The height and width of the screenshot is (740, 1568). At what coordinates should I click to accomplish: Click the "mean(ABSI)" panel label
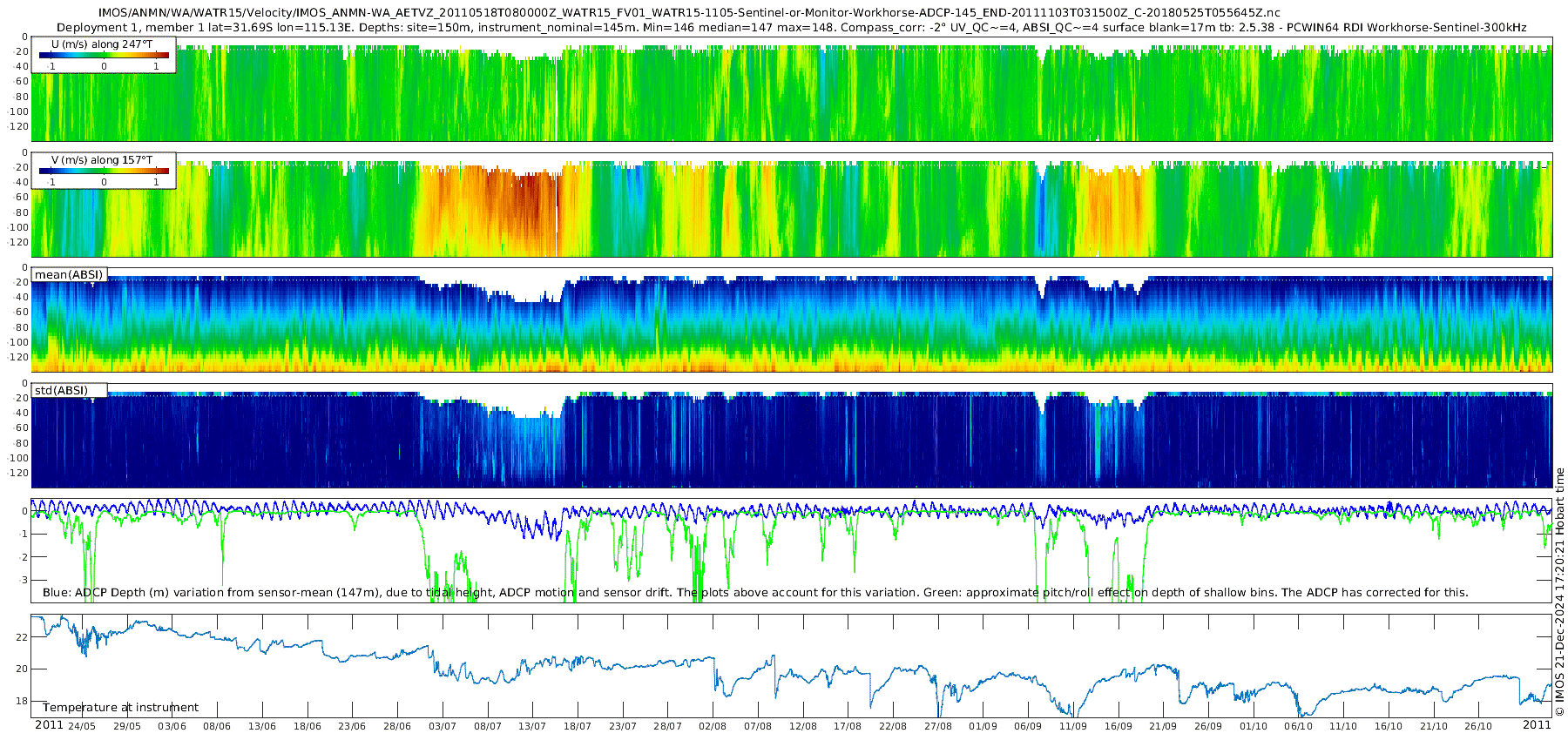pyautogui.click(x=69, y=275)
